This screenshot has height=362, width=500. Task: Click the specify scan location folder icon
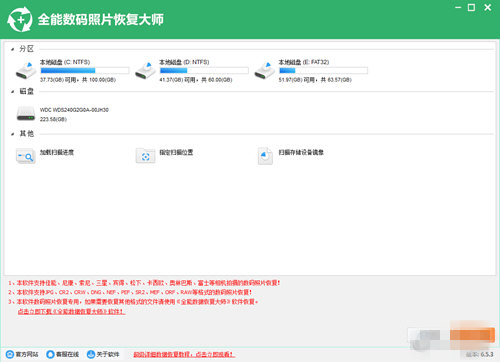point(145,156)
